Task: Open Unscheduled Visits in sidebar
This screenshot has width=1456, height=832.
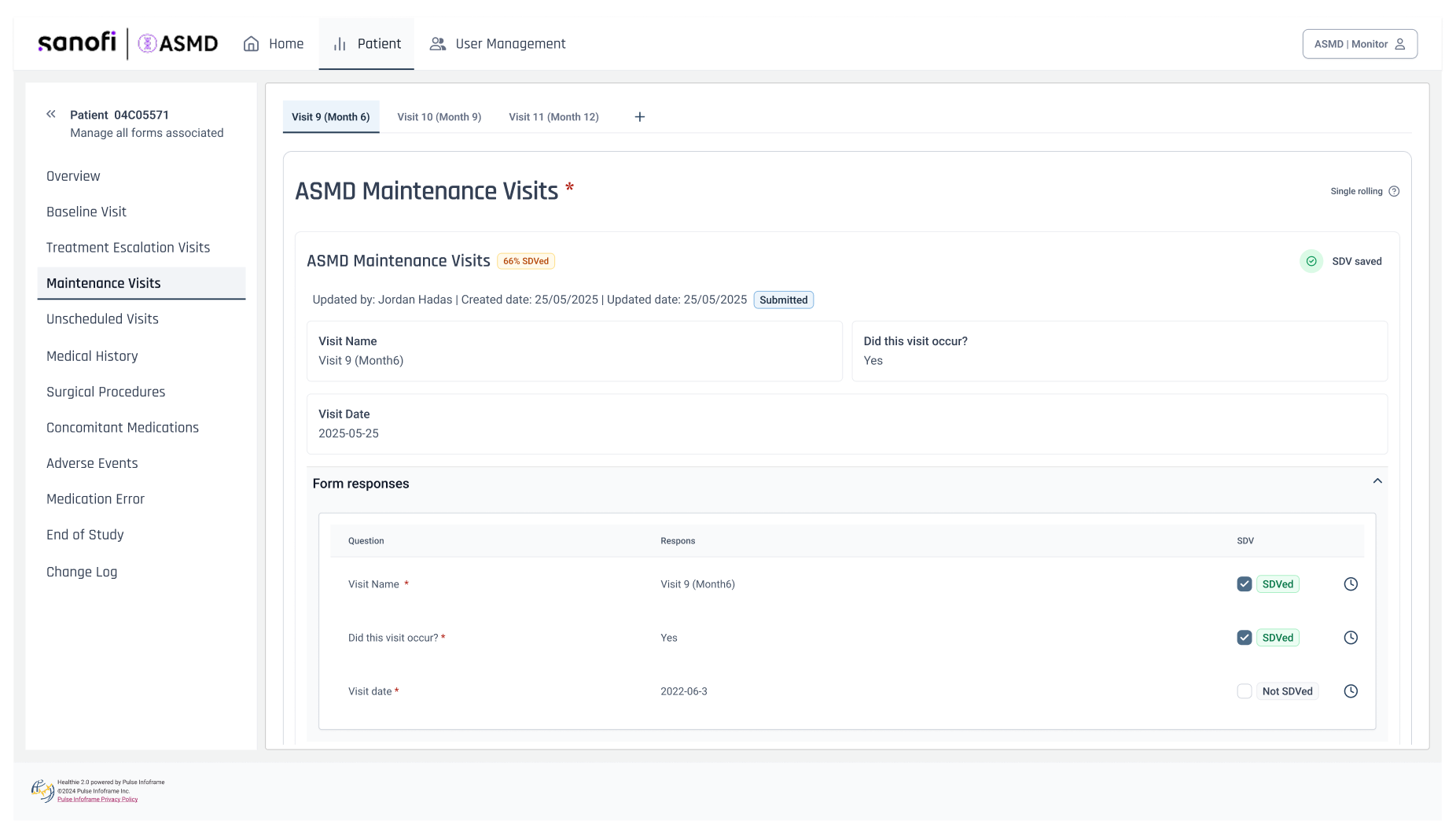Action: point(102,319)
